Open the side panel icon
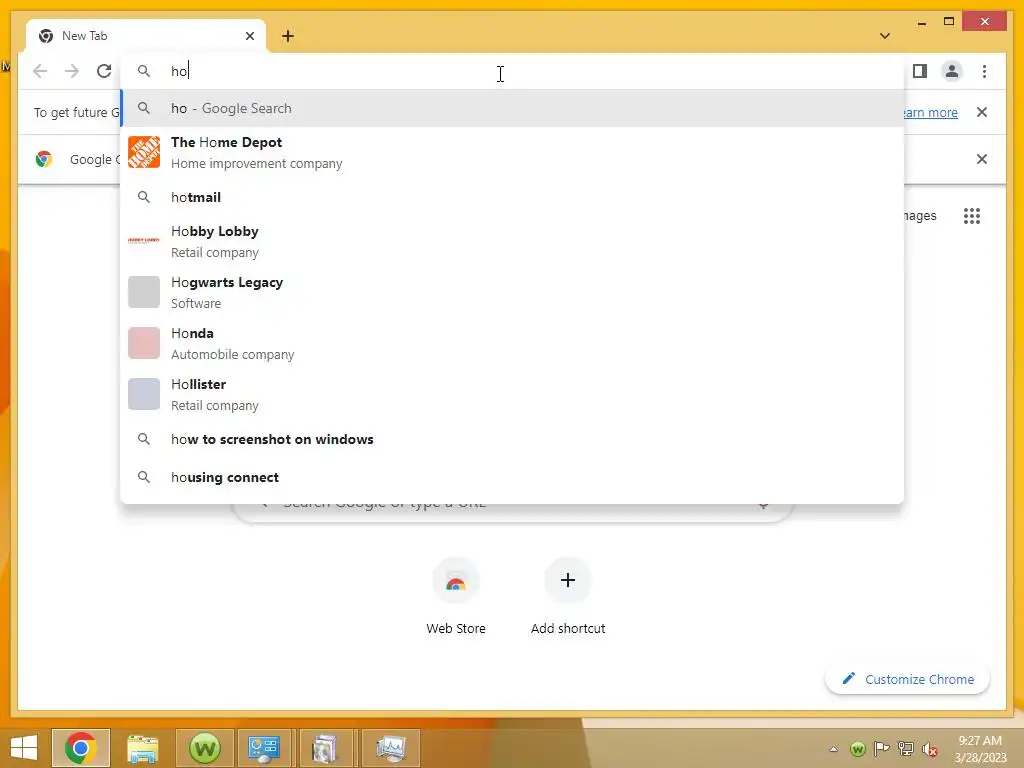 click(920, 71)
